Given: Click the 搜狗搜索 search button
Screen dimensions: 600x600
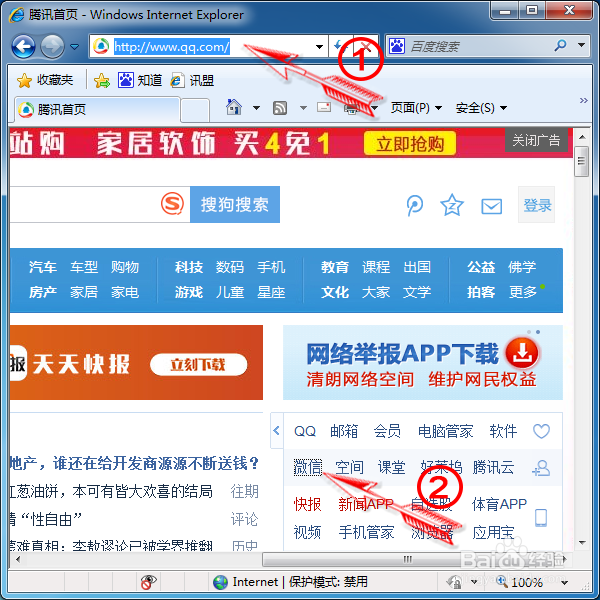Looking at the screenshot, I should (x=235, y=204).
